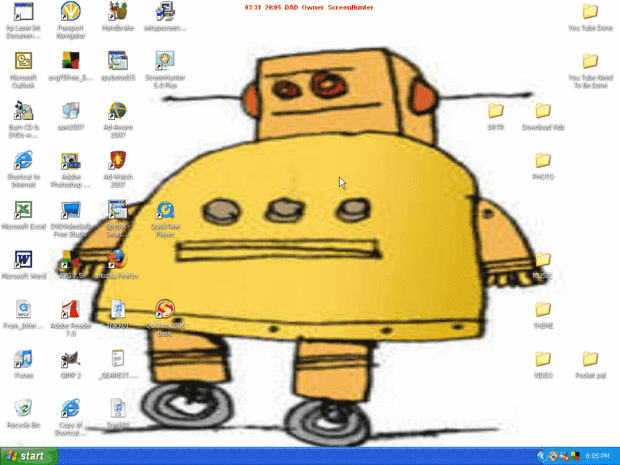Screen dimensions: 620x465
Task: Launch Quicken 2006 Basic shortcut
Action: click(x=165, y=310)
